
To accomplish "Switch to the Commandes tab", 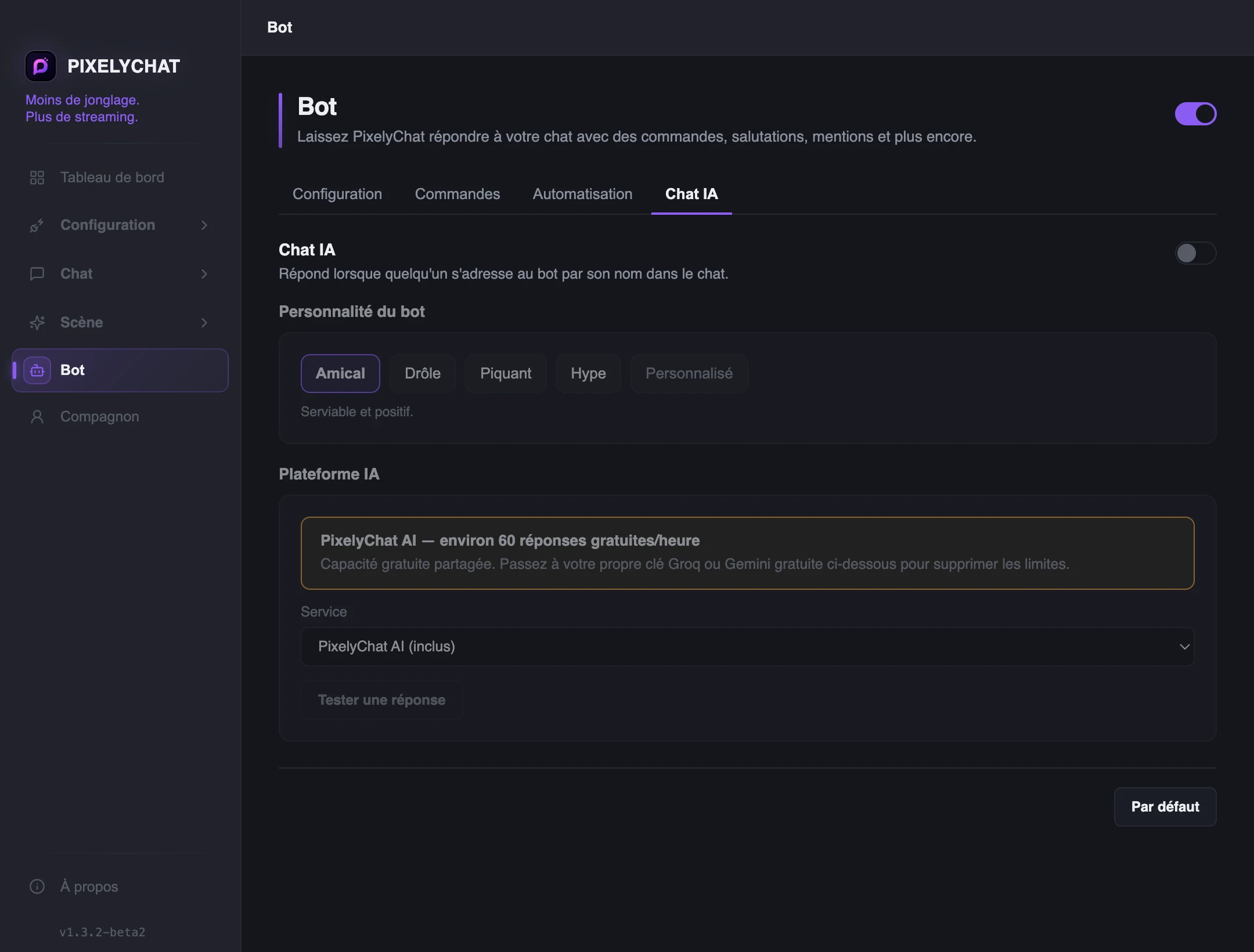I will pos(457,194).
